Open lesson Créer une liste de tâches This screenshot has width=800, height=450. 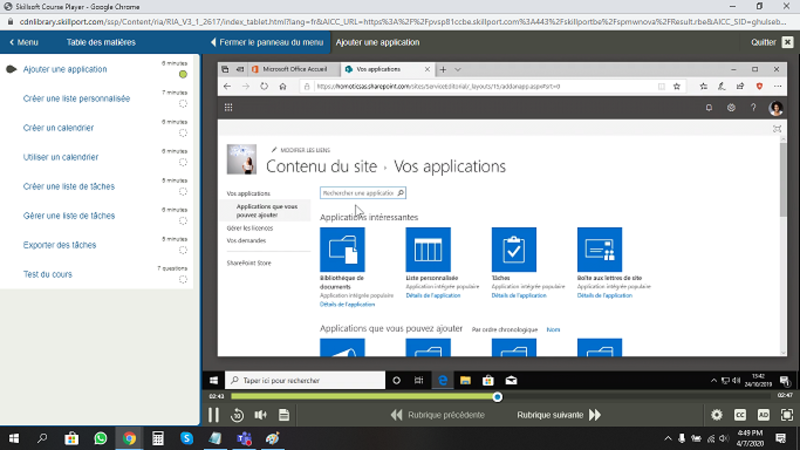pyautogui.click(x=69, y=186)
